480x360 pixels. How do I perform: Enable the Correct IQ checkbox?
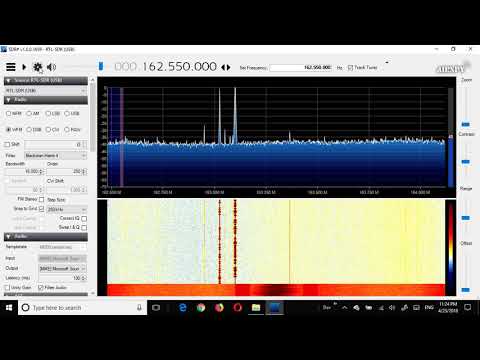click(84, 218)
